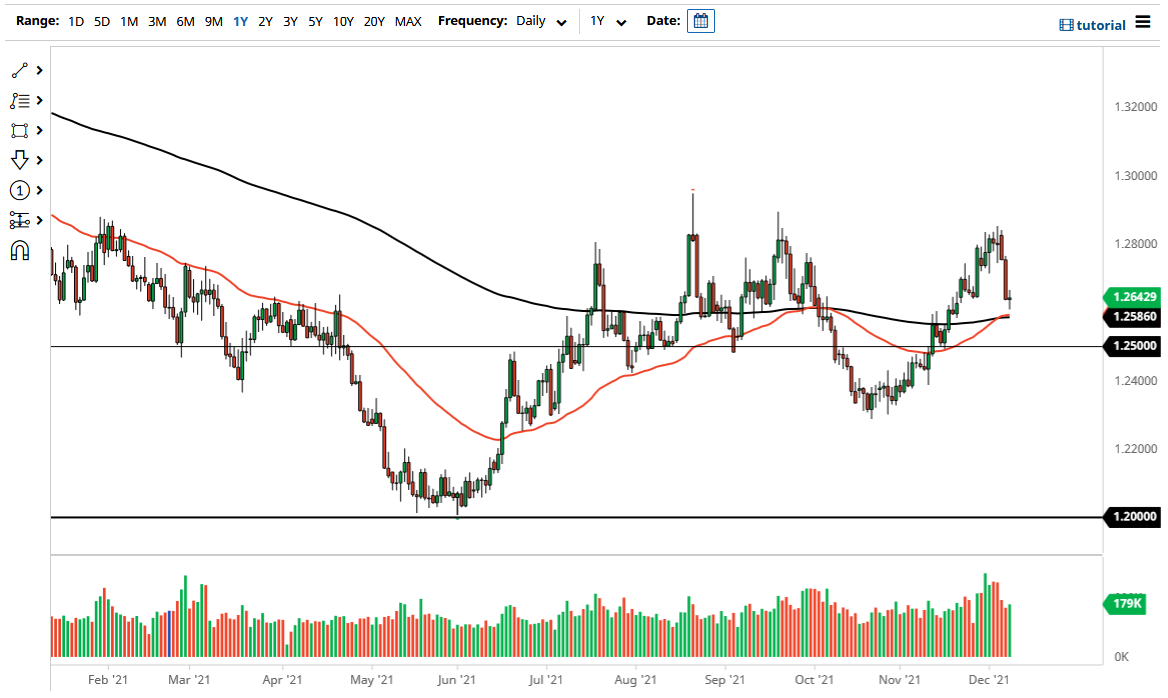
Task: Select the numbered callout tool
Action: point(20,190)
